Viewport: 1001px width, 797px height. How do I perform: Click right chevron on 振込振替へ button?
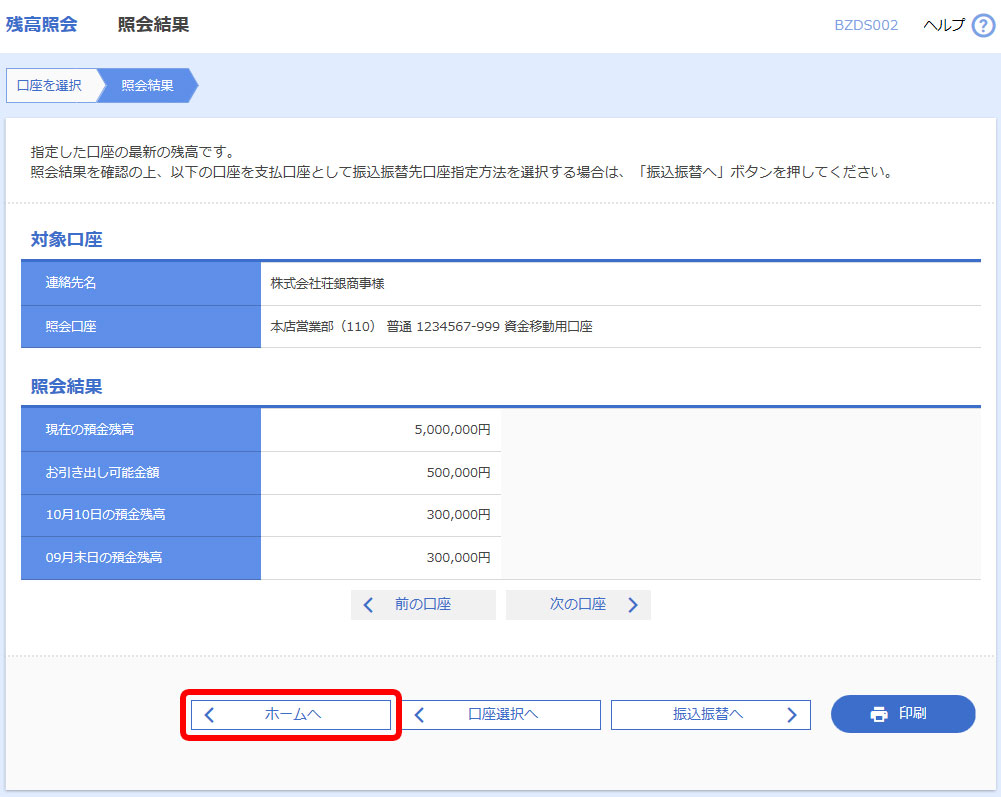[x=792, y=715]
